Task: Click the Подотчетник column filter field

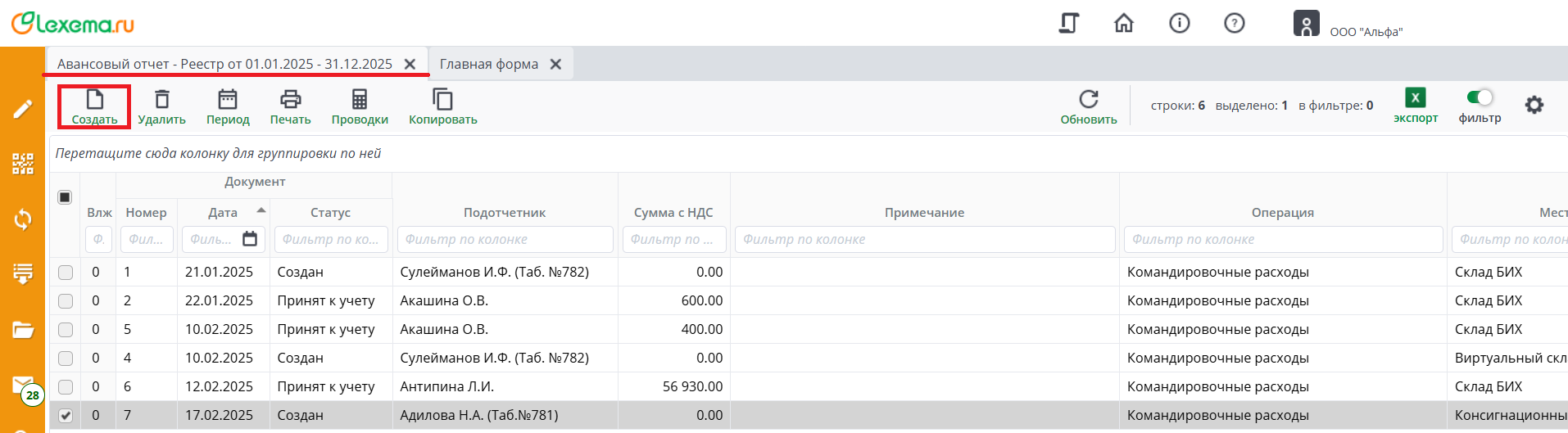Action: pyautogui.click(x=505, y=240)
